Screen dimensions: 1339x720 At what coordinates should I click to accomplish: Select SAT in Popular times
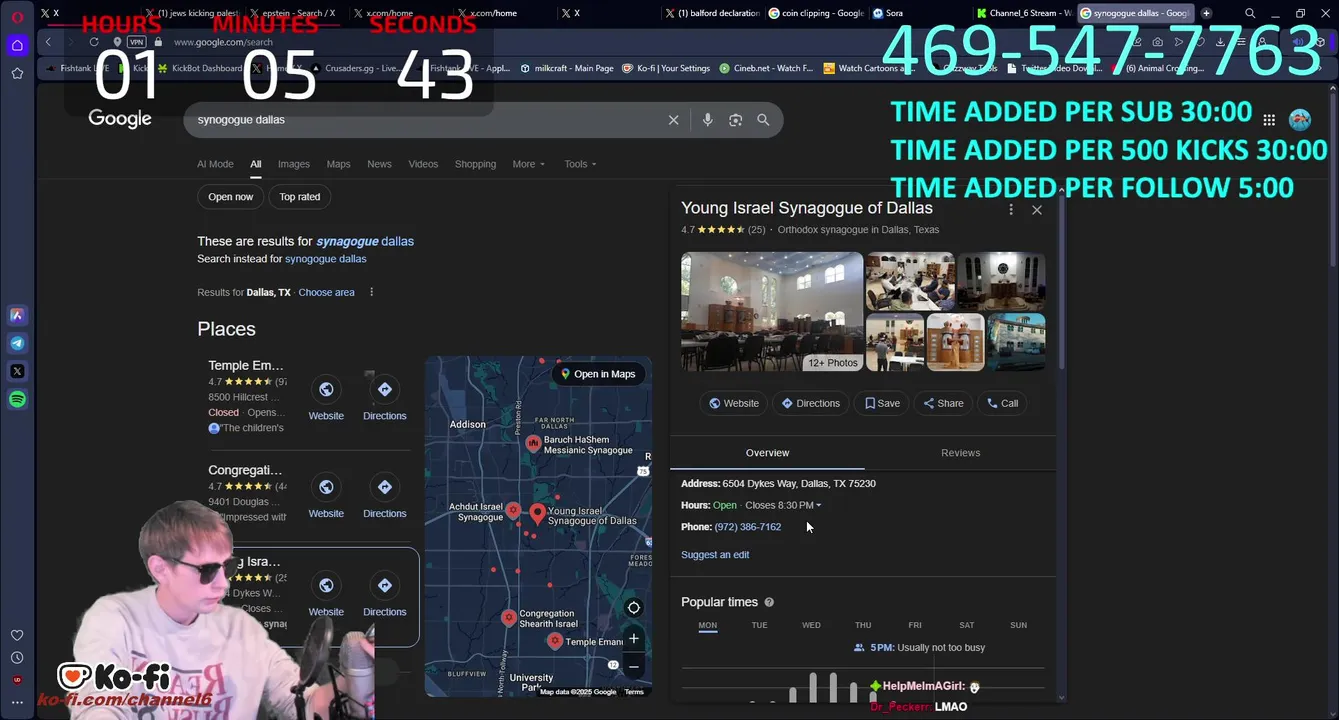click(966, 625)
